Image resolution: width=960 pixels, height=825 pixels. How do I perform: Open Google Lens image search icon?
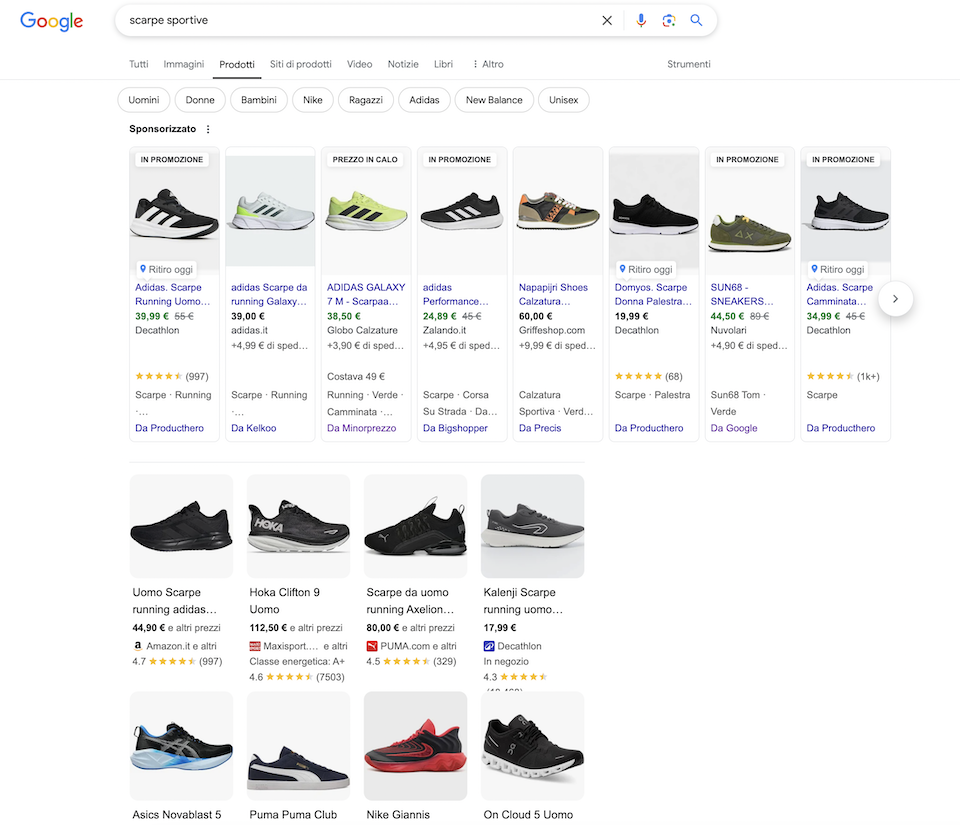coord(669,20)
